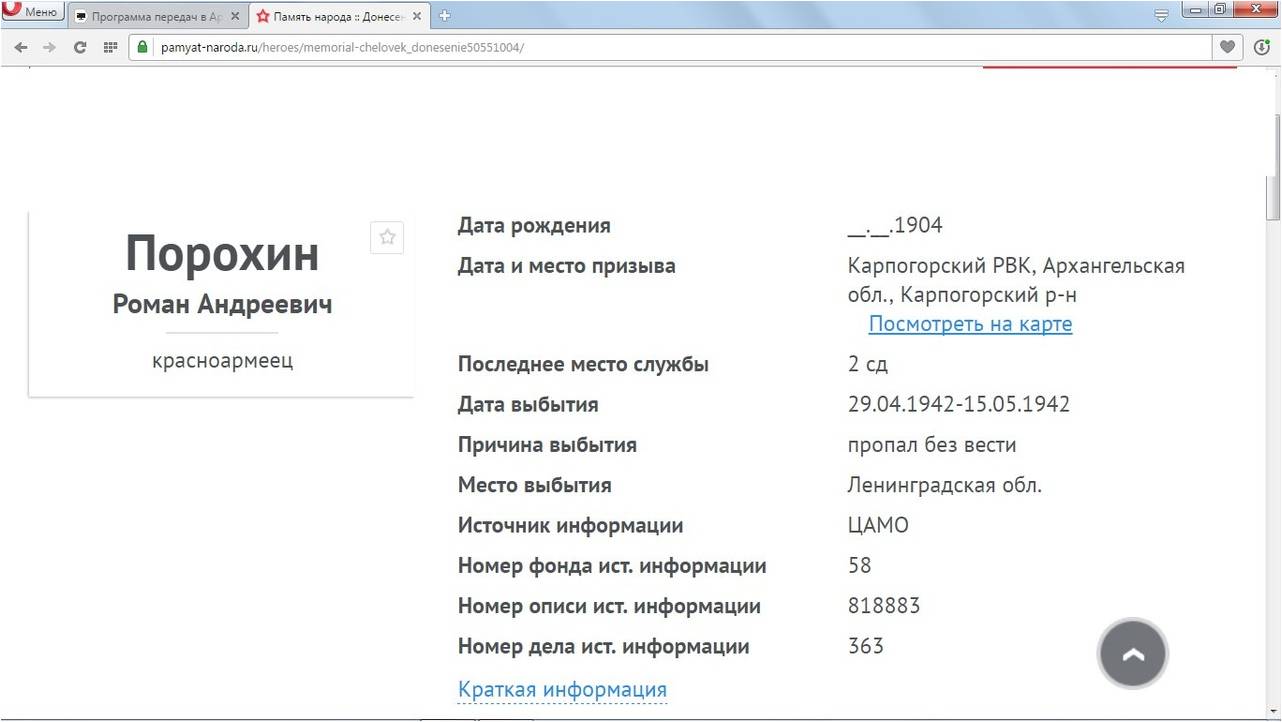Screen dimensions: 1282x722
Task: Mark Порохин as favorite with star
Action: (387, 237)
